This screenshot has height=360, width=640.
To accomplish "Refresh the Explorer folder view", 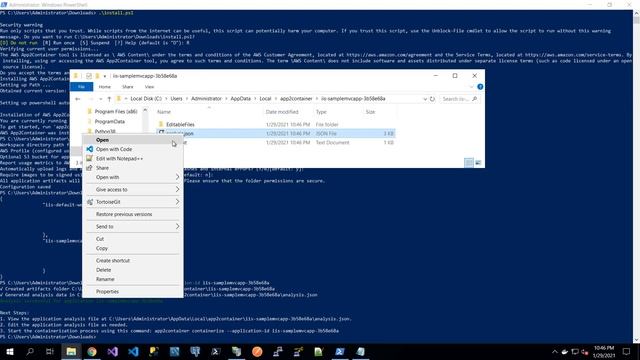I will pyautogui.click(x=432, y=99).
